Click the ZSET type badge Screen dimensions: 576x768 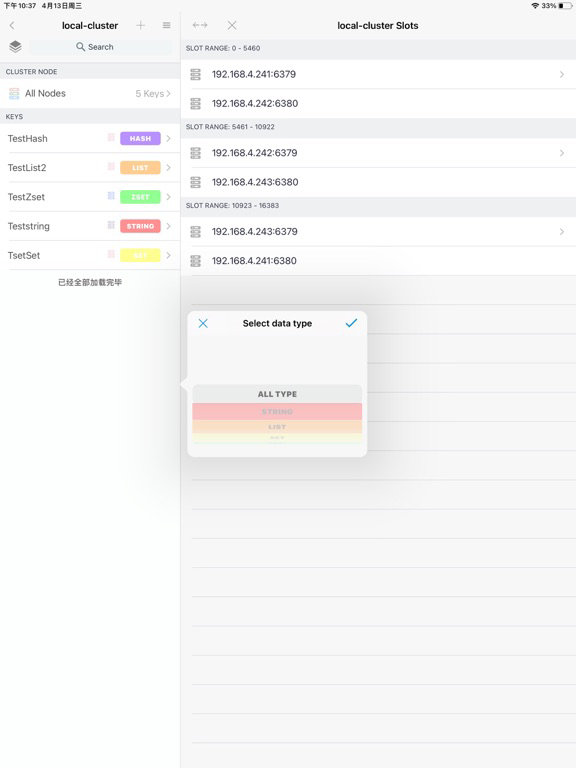point(141,197)
